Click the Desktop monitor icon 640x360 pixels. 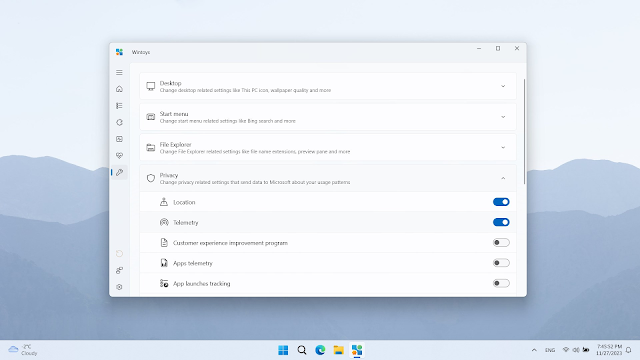tap(151, 86)
